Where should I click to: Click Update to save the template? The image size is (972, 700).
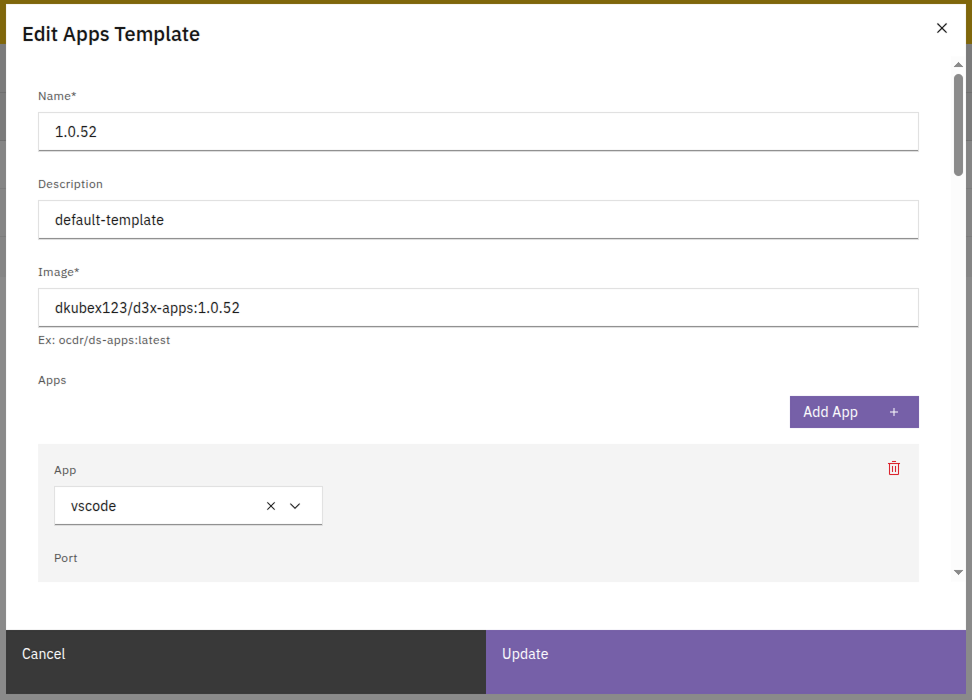(x=726, y=654)
